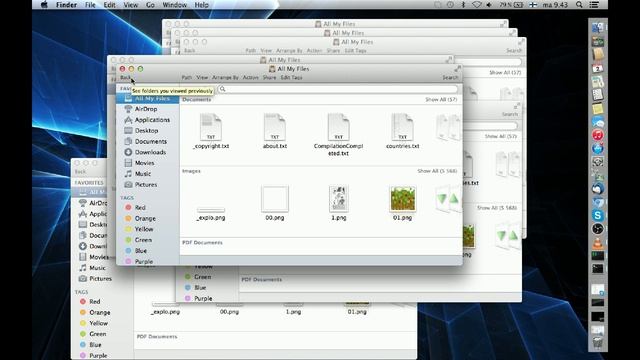Viewport: 640px width, 360px height.
Task: Open the Trash in the Dock
Action: coord(598,343)
